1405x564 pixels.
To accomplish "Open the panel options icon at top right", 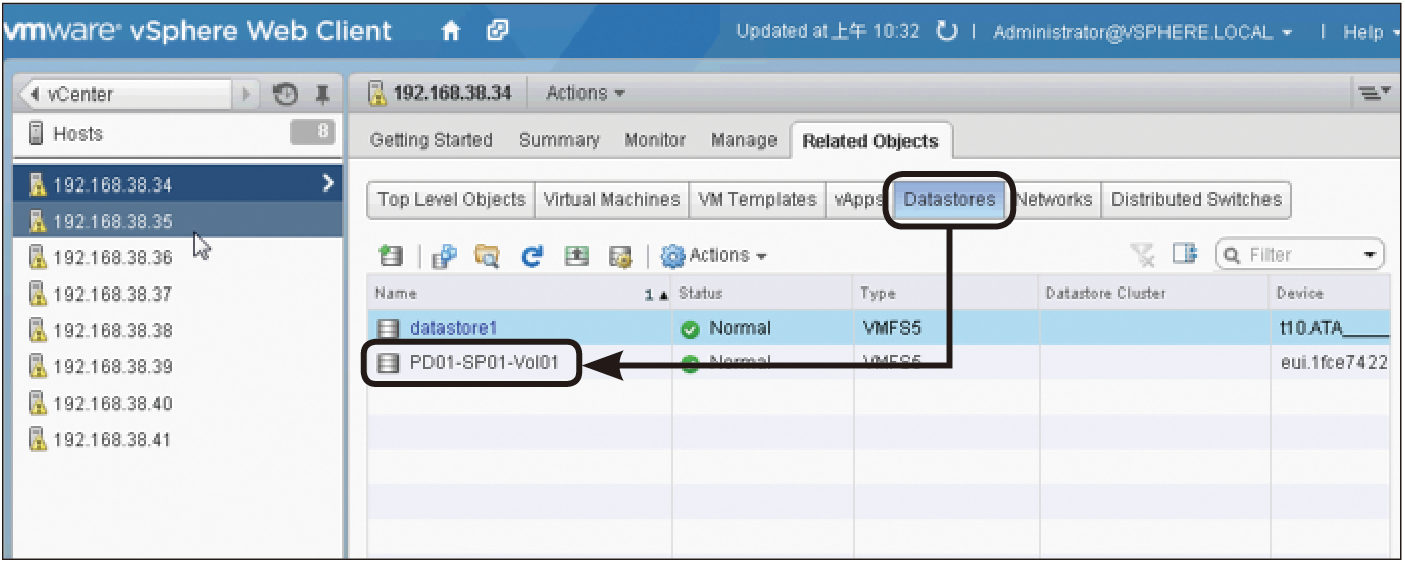I will point(1373,93).
